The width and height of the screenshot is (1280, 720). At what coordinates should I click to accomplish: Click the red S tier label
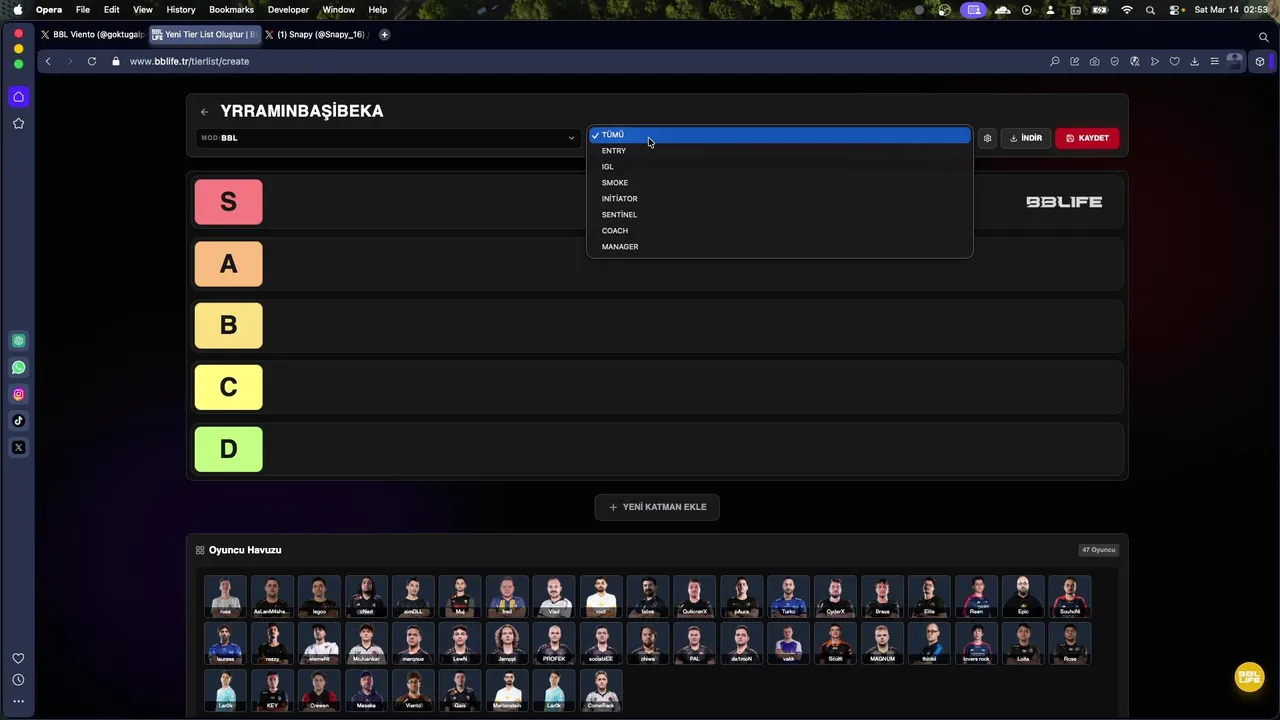tap(228, 202)
